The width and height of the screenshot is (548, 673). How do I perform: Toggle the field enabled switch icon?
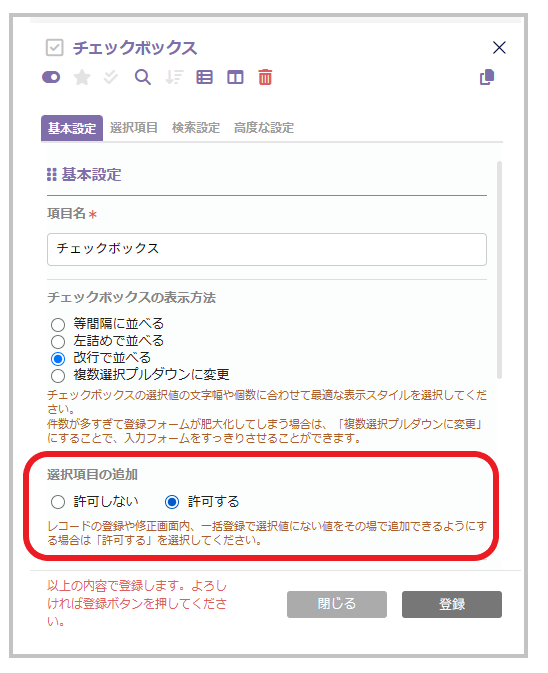[51, 77]
